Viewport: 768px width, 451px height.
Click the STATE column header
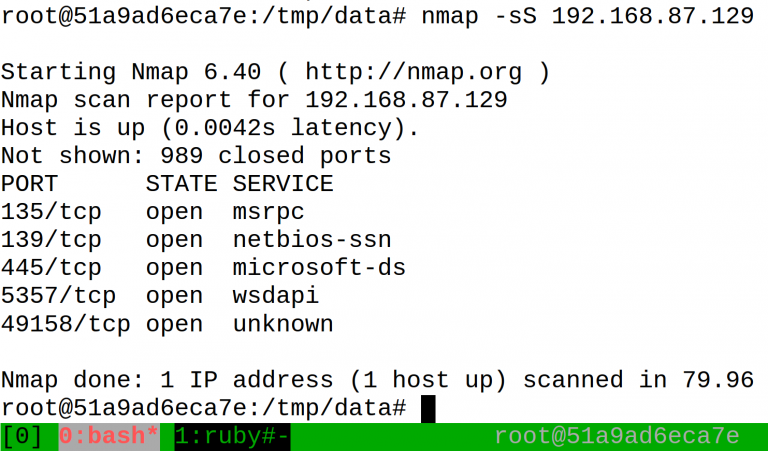point(182,184)
